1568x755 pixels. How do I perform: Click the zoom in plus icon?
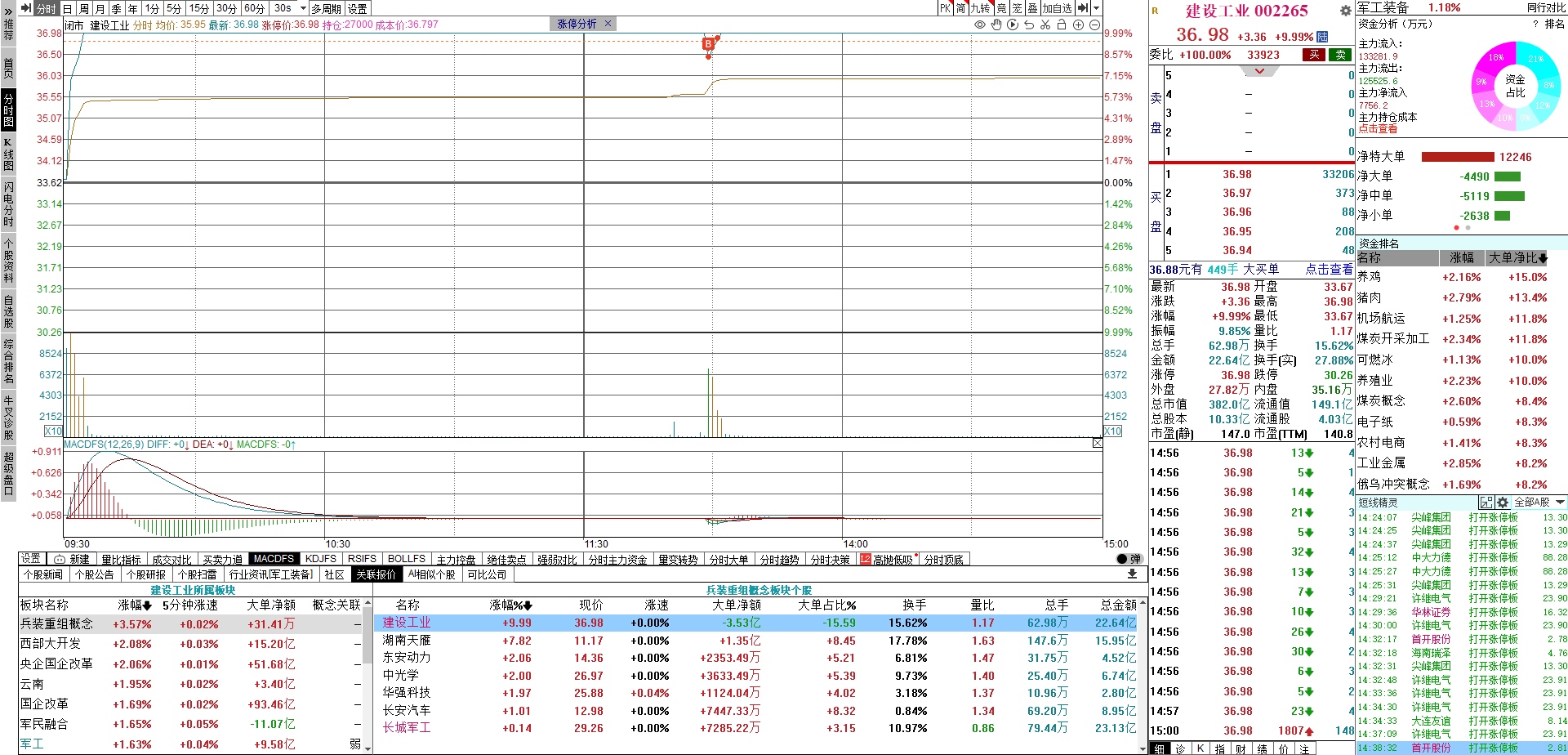[1078, 25]
